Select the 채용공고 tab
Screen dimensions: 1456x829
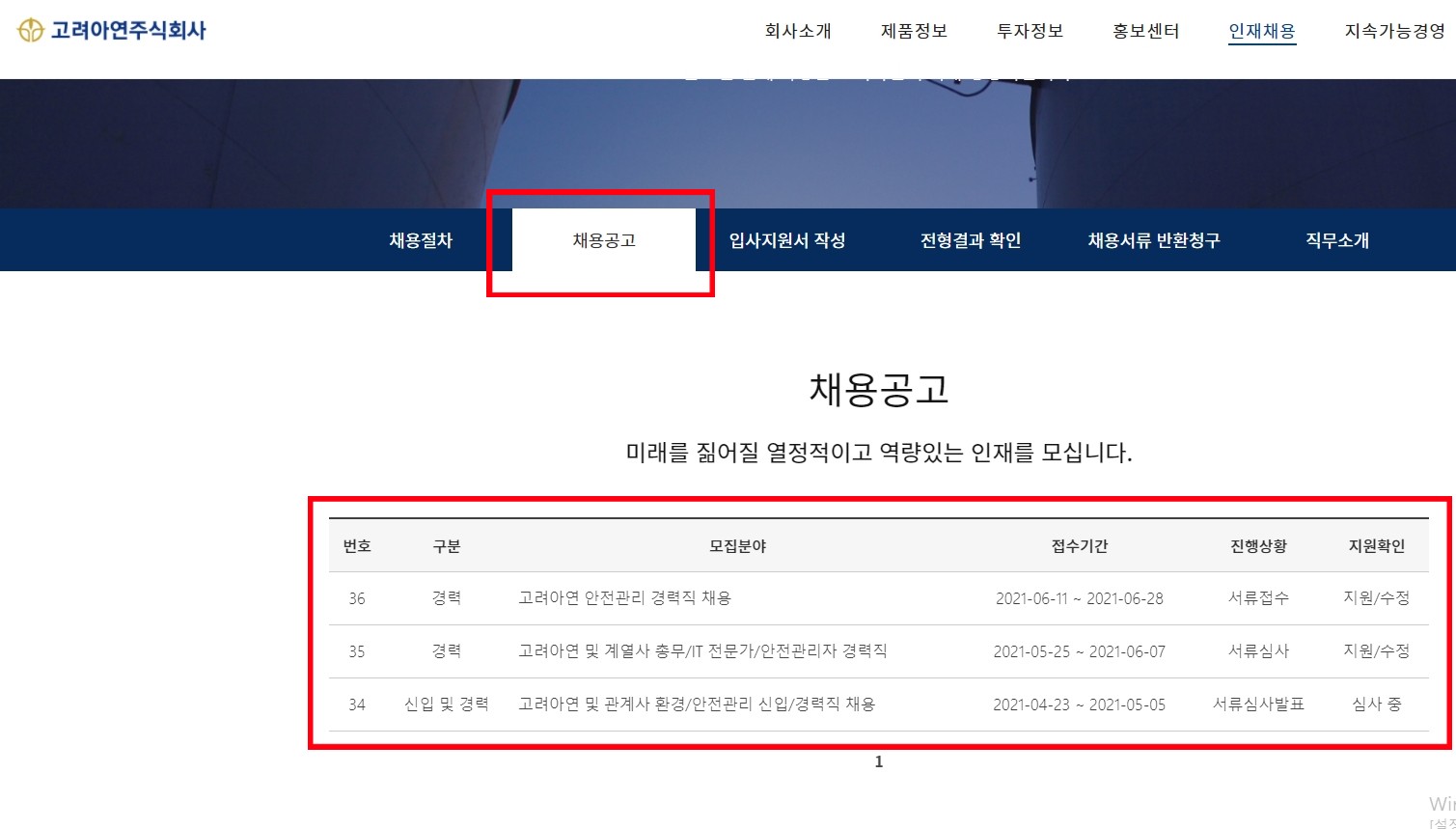(604, 240)
